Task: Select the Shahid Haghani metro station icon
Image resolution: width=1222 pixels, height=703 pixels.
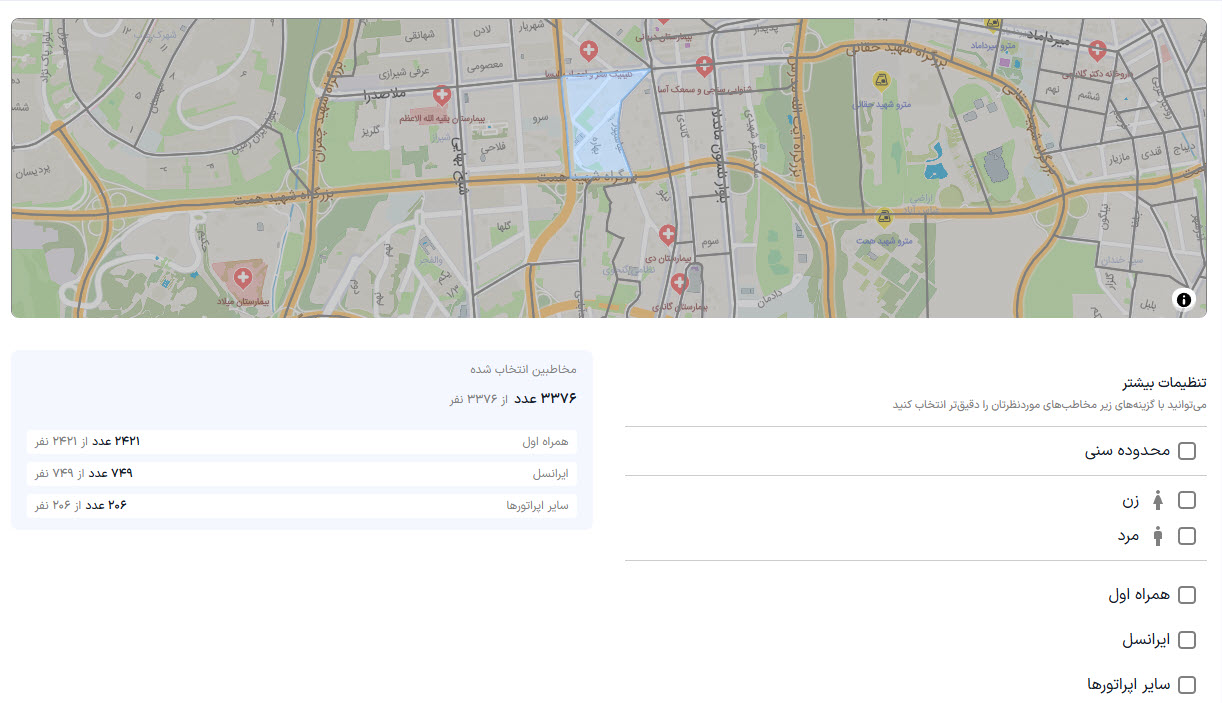Action: [881, 81]
